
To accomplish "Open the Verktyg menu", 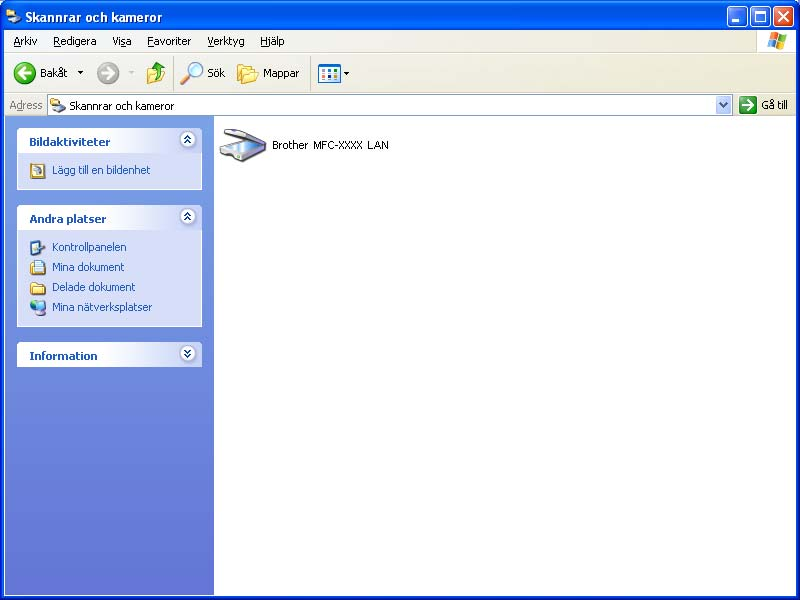I will tap(226, 41).
